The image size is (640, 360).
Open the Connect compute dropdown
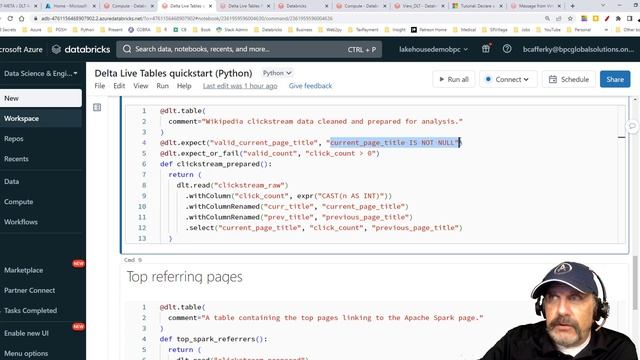(508, 79)
